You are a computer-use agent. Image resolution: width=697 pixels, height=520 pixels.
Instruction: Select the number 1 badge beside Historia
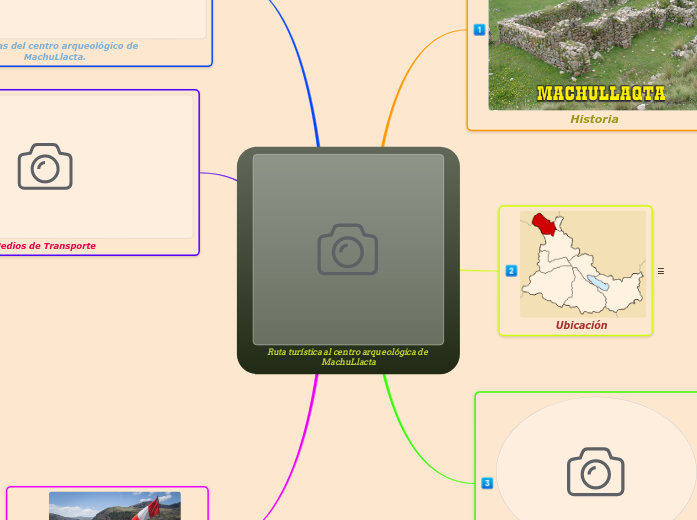pyautogui.click(x=479, y=30)
